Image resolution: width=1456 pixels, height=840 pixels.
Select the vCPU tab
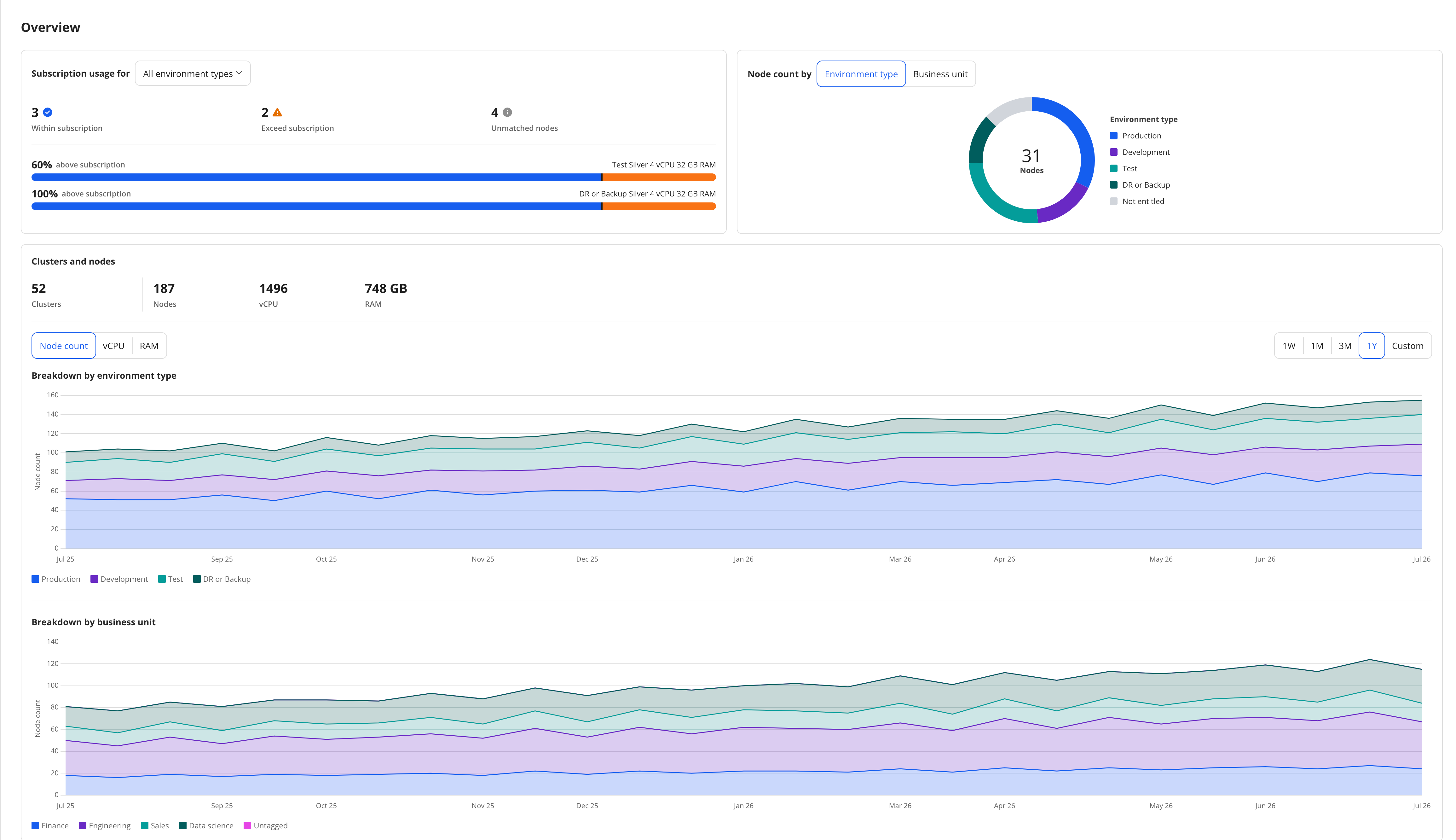point(113,346)
